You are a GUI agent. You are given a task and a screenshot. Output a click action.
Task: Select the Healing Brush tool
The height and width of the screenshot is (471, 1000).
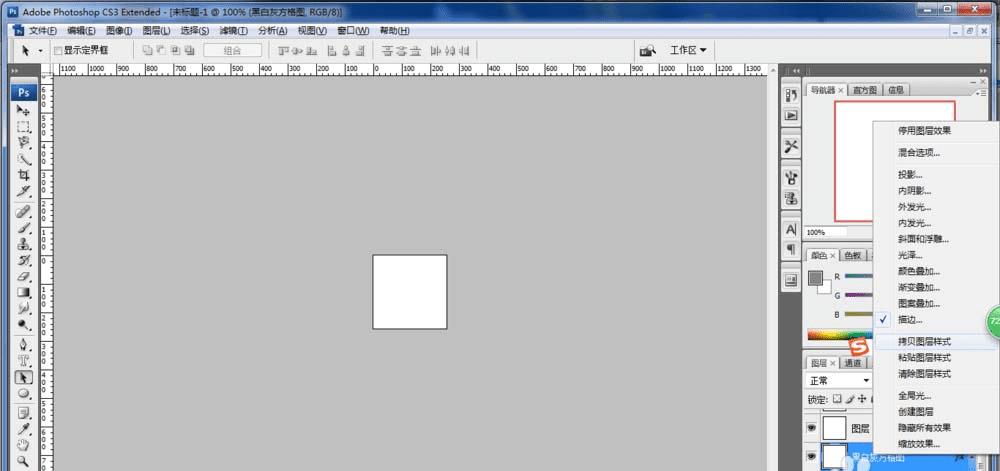(24, 212)
